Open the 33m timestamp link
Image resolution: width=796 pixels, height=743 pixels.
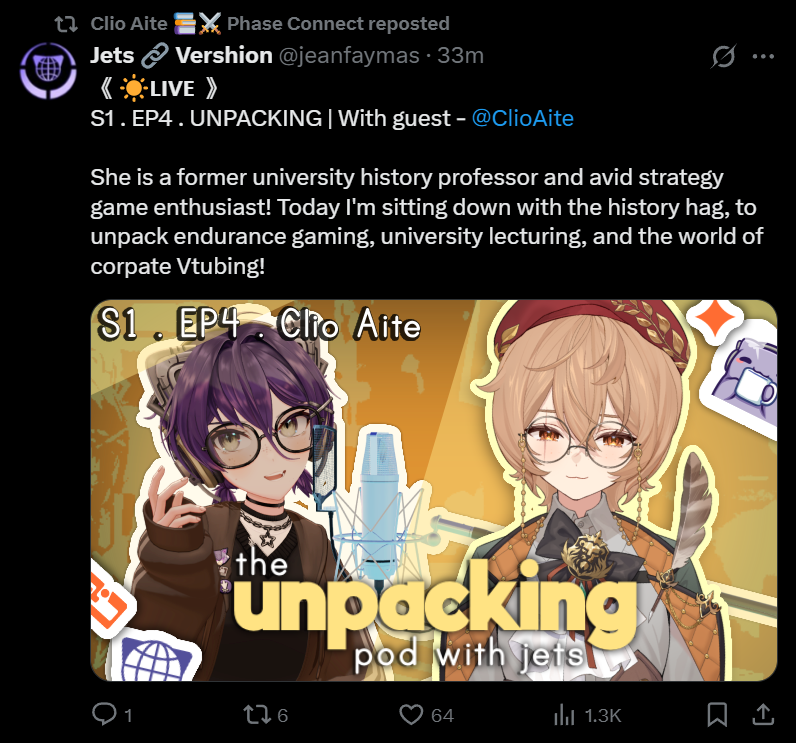point(460,55)
